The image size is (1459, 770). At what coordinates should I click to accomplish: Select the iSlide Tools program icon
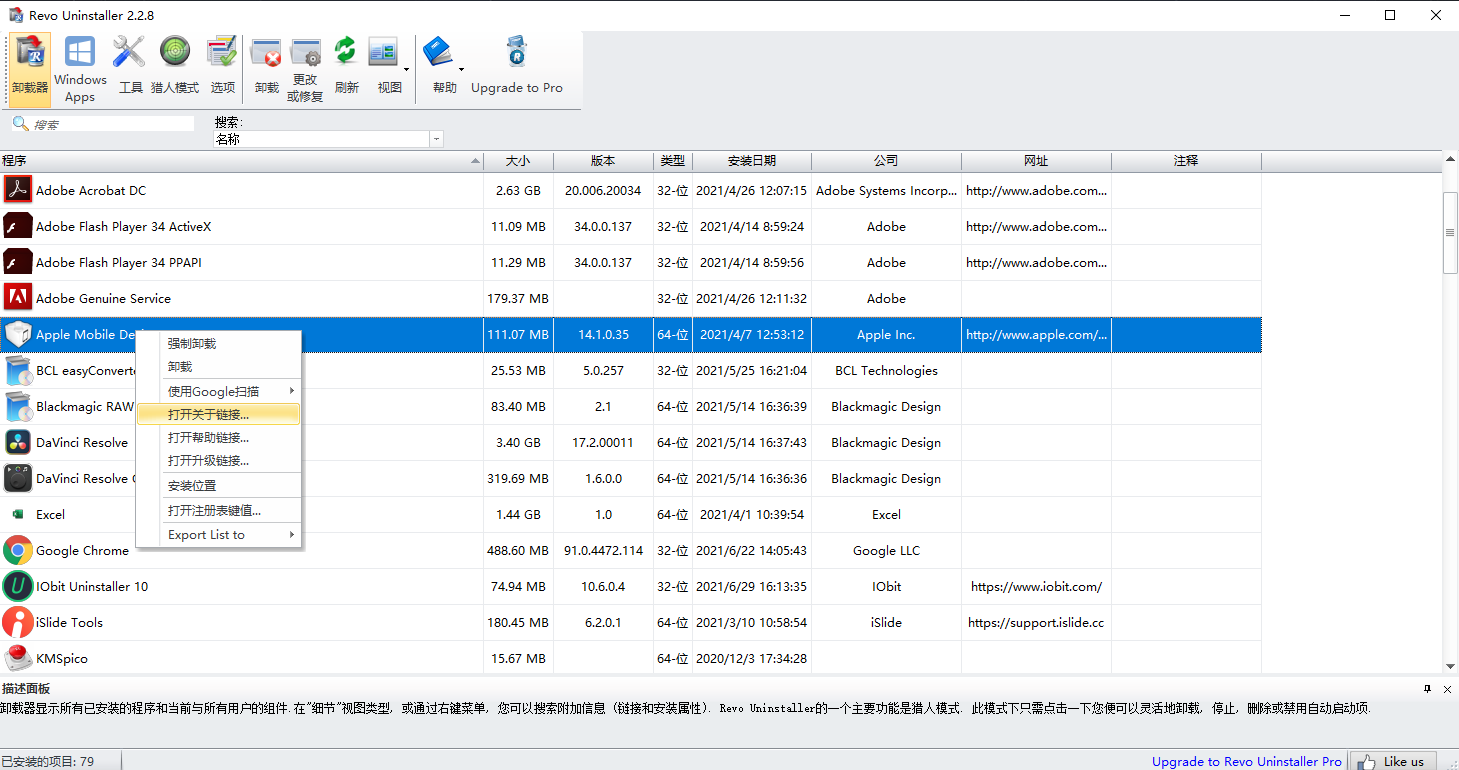[18, 622]
